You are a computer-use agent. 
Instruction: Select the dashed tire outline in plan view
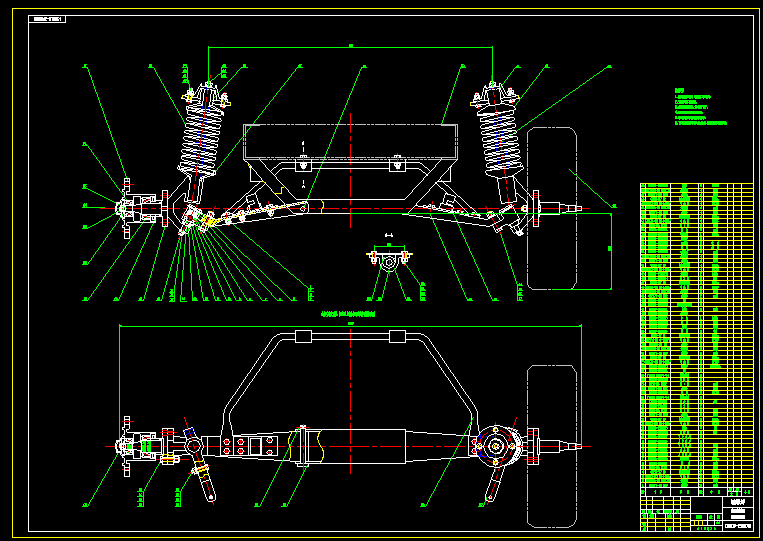click(552, 446)
